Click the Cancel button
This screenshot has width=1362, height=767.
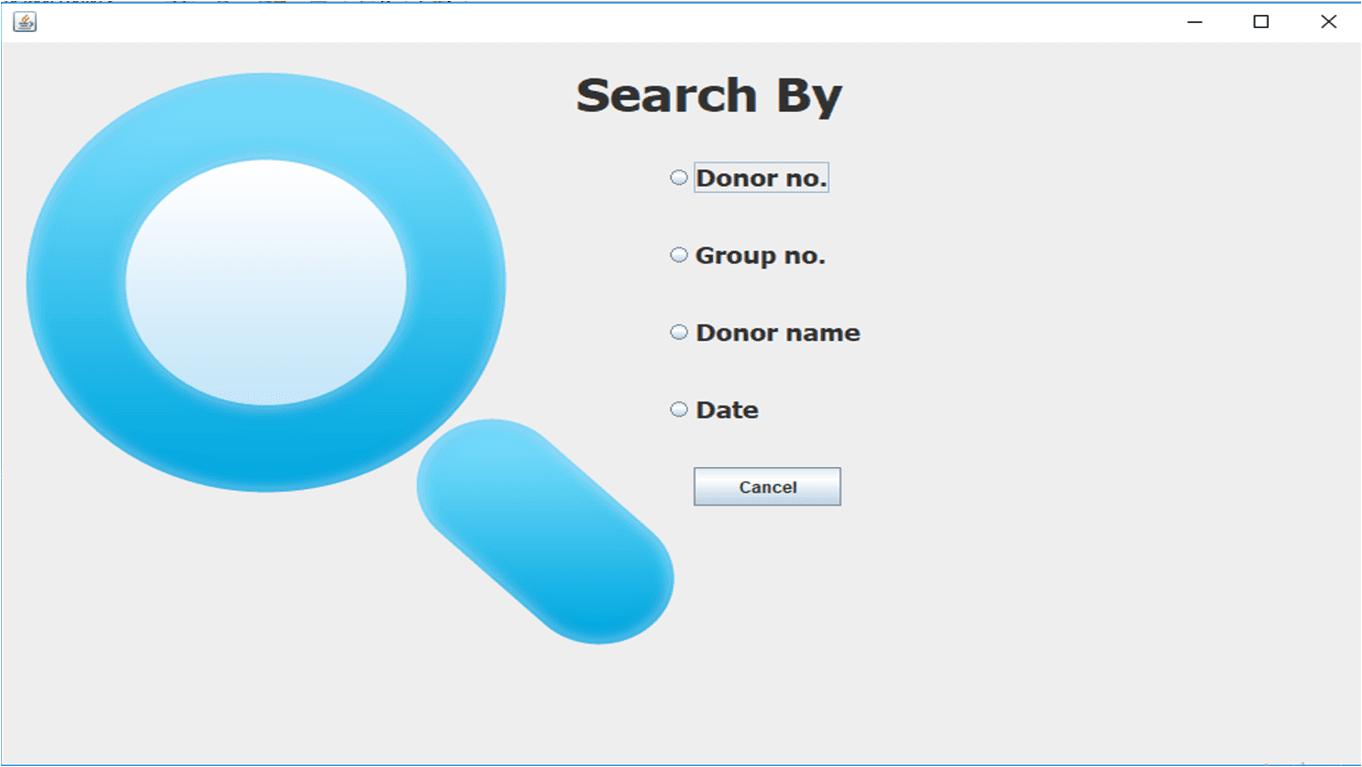[767, 487]
